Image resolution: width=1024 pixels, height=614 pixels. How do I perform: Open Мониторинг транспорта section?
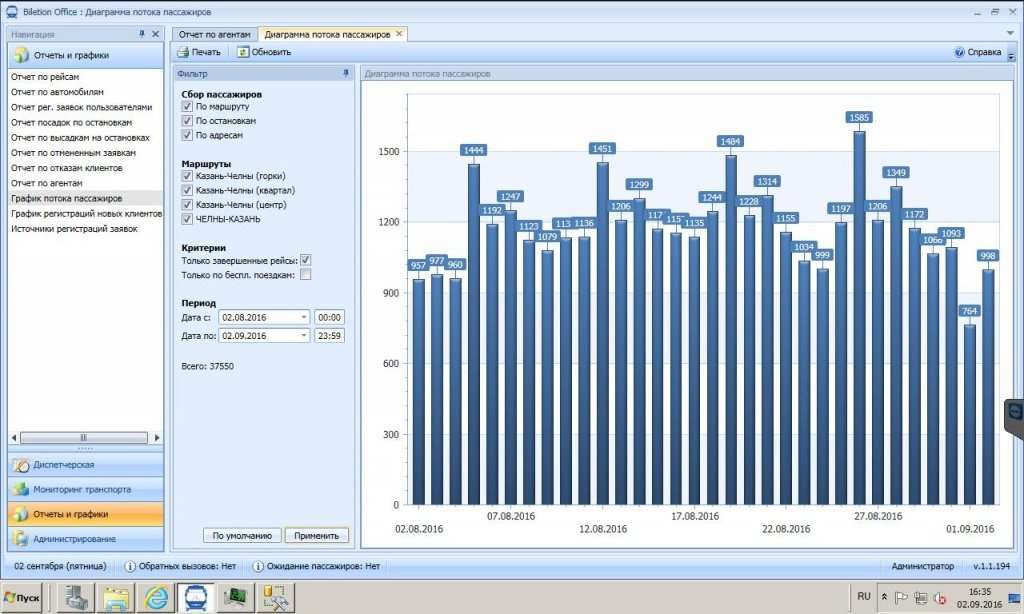point(86,489)
